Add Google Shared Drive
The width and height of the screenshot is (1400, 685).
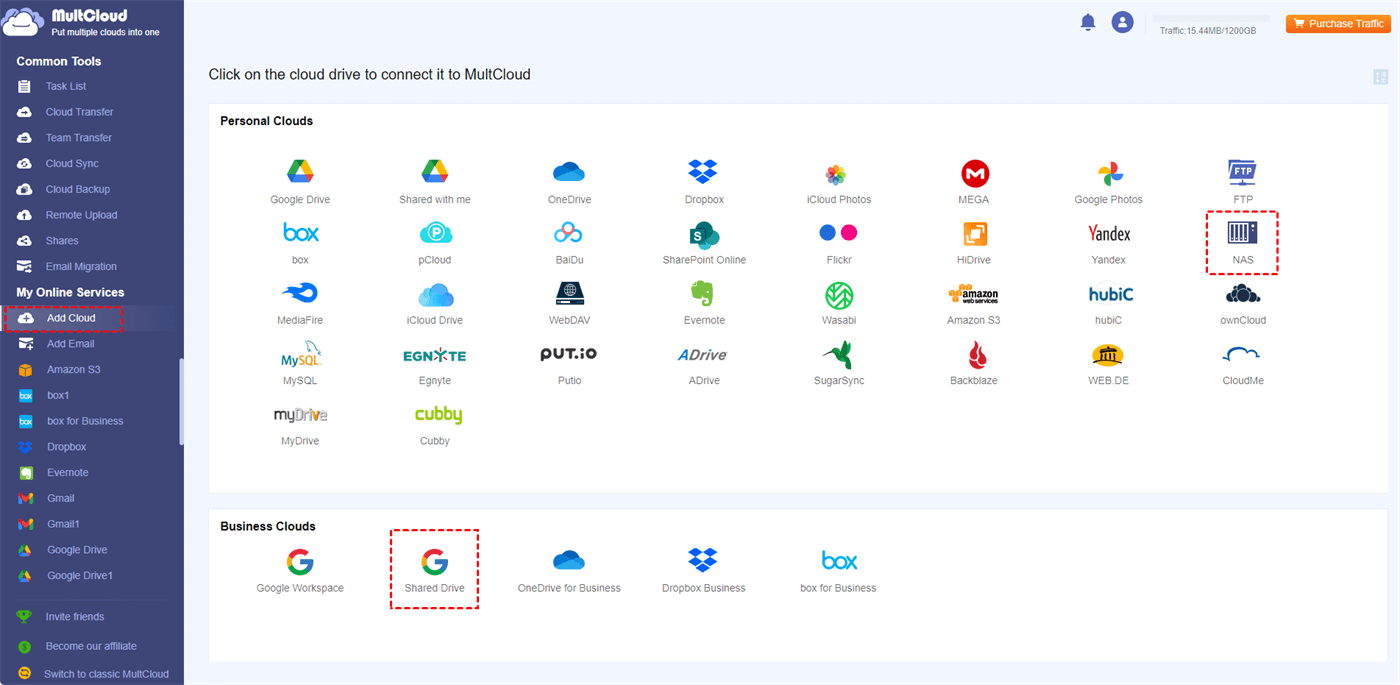point(434,562)
